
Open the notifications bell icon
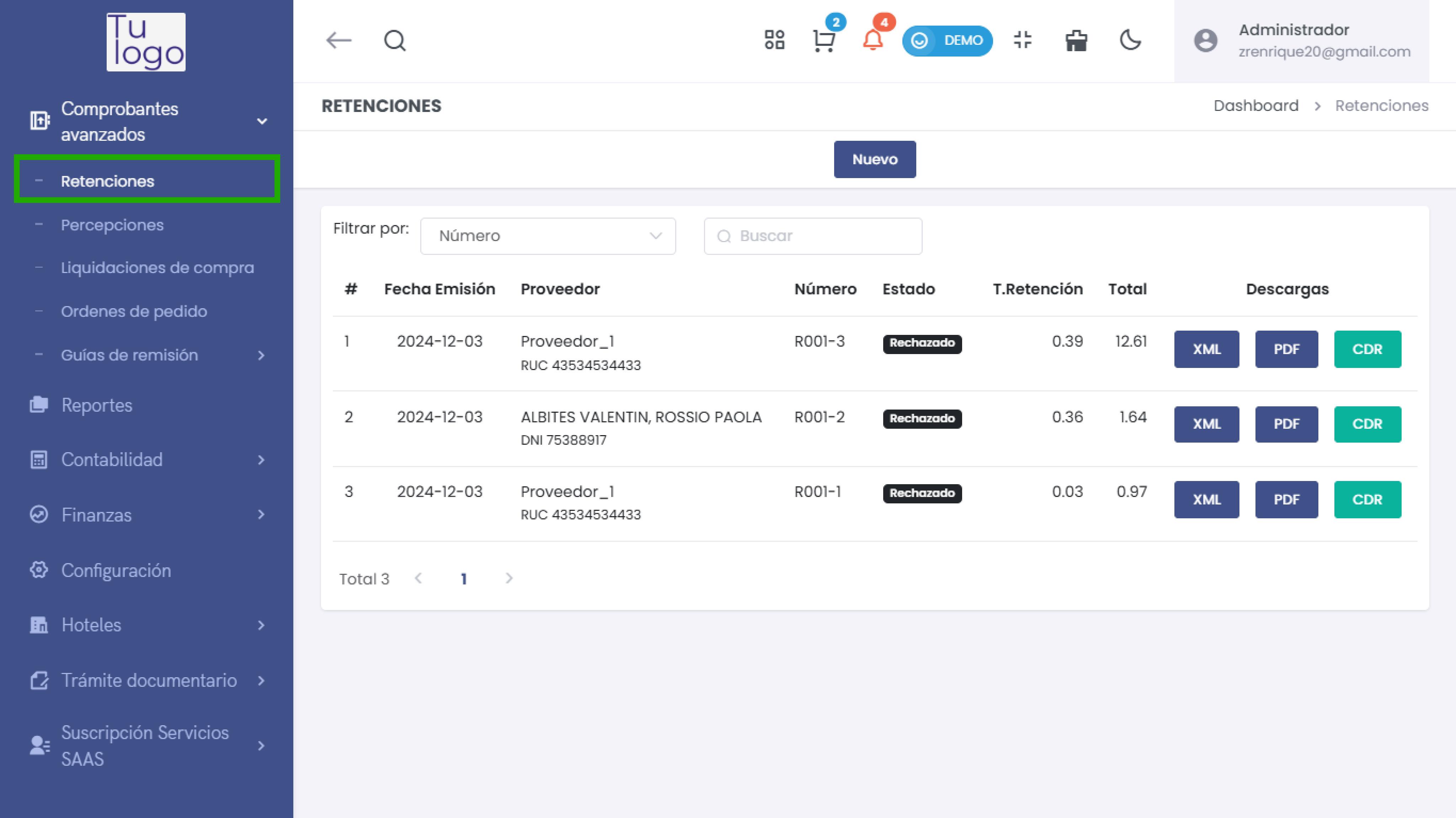click(873, 41)
